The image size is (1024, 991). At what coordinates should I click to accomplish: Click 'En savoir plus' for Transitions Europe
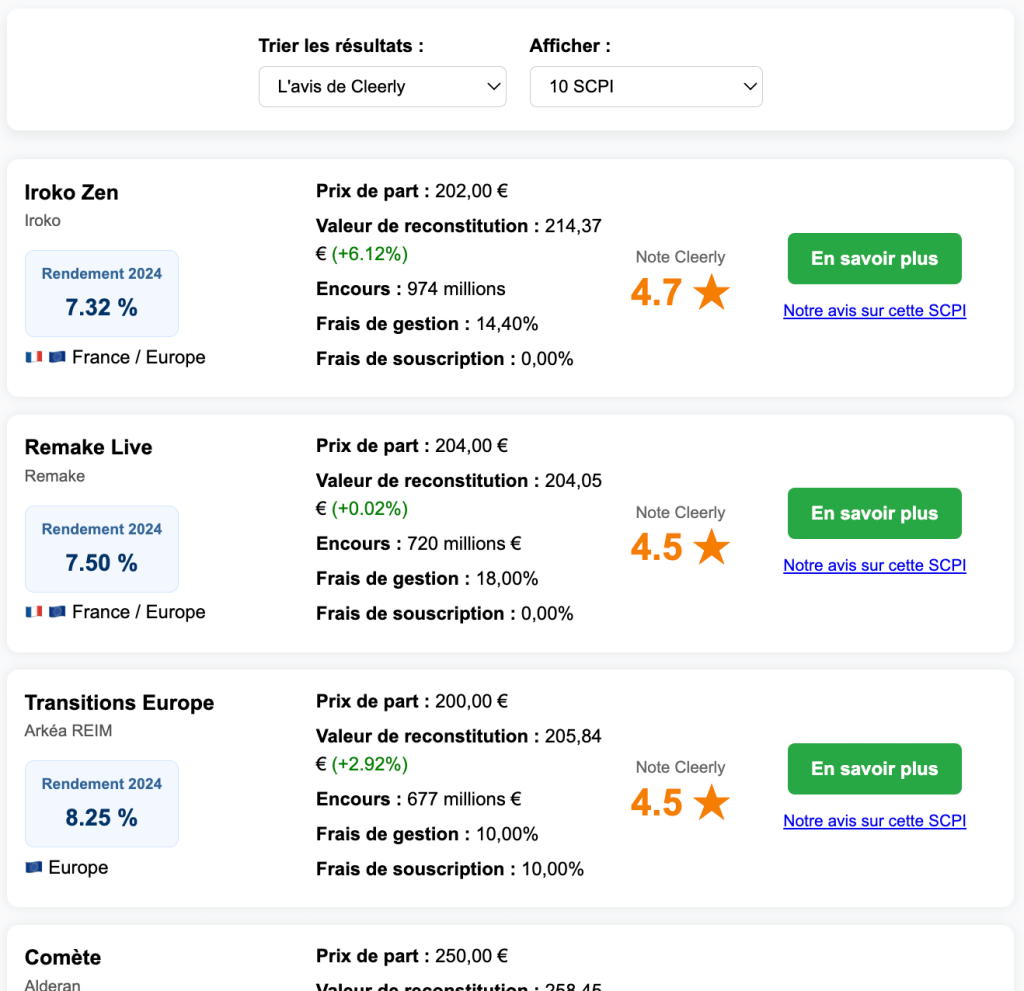coord(874,769)
